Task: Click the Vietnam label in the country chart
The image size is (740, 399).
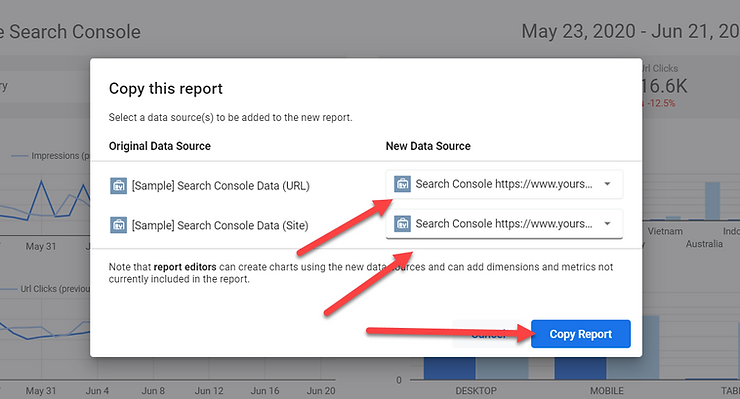Action: (x=665, y=231)
